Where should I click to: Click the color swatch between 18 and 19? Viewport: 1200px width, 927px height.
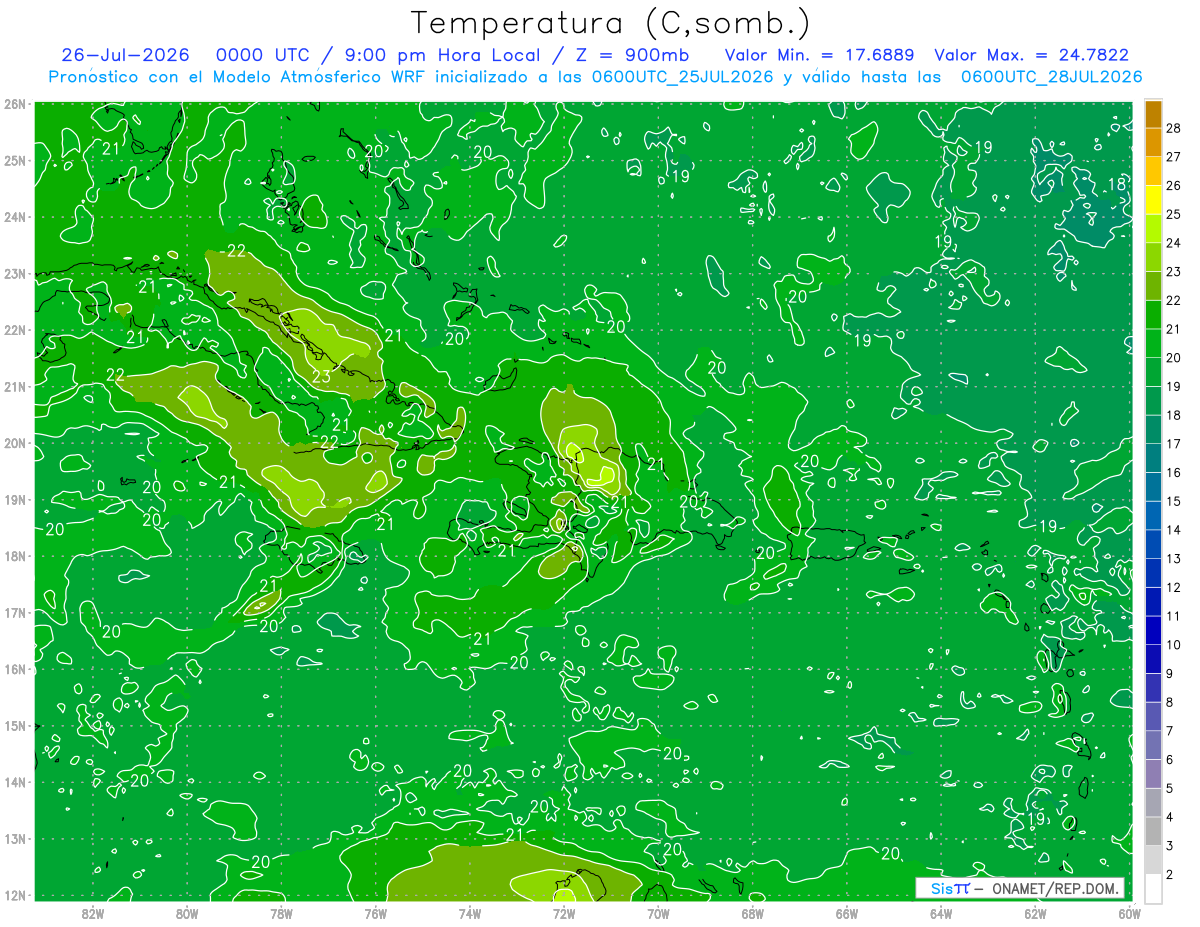click(1153, 401)
